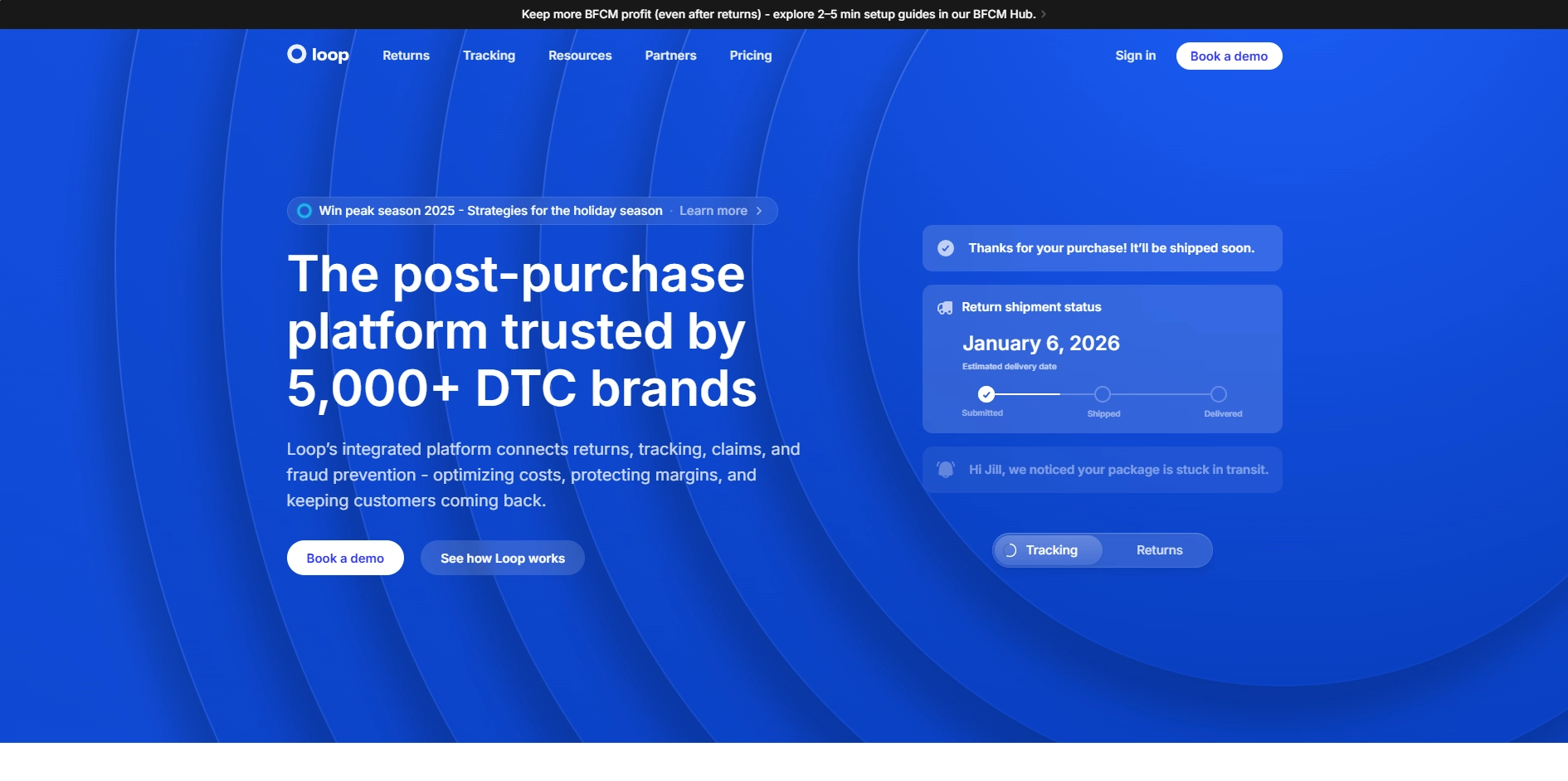Click the arrow at end of BFCM announcement
Screen dimensions: 1568x781
pyautogui.click(x=1043, y=14)
